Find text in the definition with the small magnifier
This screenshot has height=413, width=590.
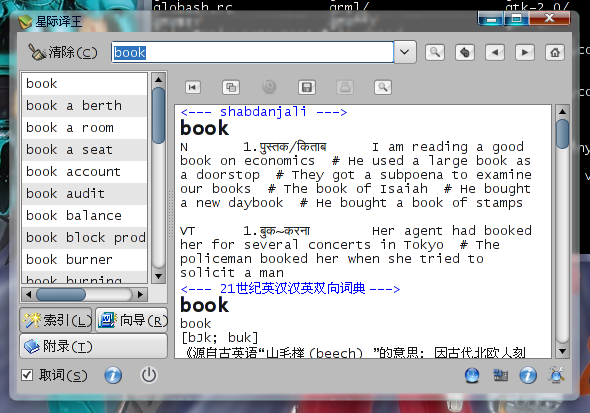pos(383,87)
